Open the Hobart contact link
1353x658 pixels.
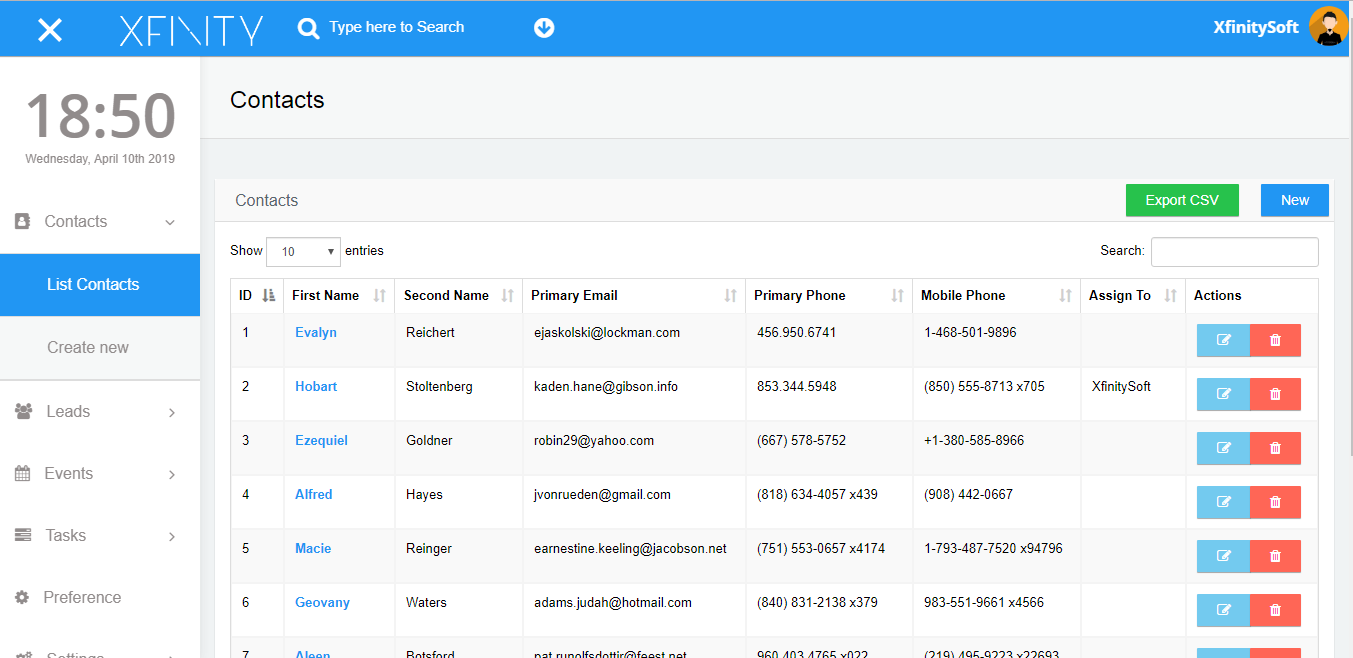pos(316,387)
